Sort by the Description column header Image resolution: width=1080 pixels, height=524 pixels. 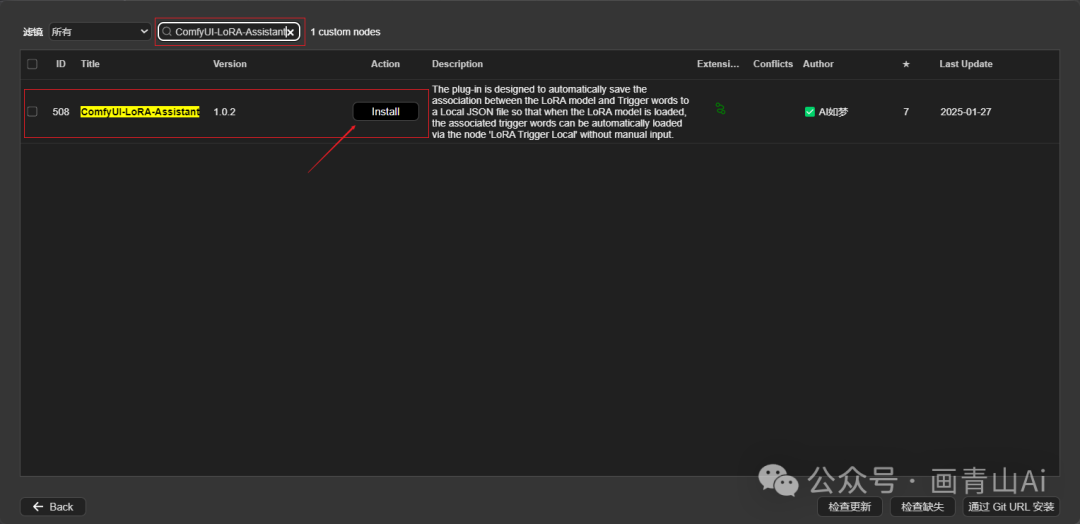click(x=457, y=64)
